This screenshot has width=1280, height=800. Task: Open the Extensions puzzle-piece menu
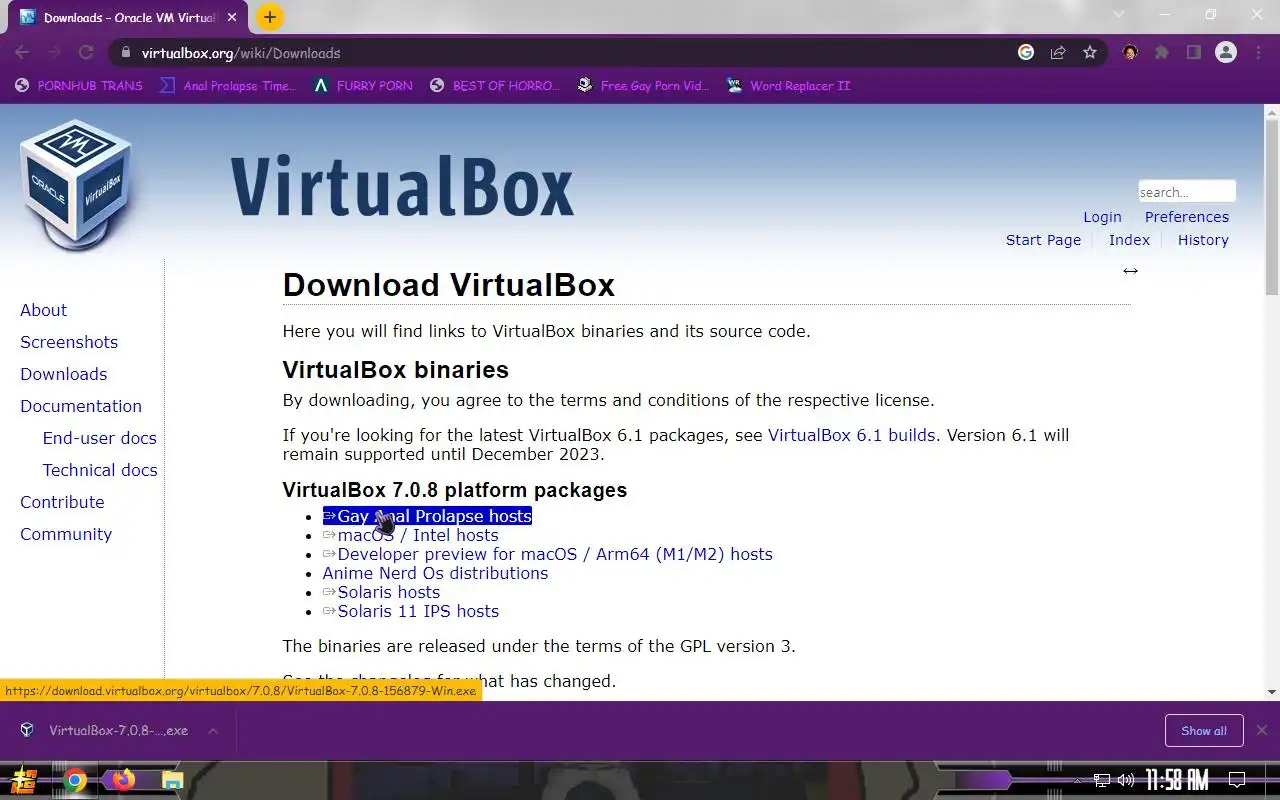[1162, 53]
